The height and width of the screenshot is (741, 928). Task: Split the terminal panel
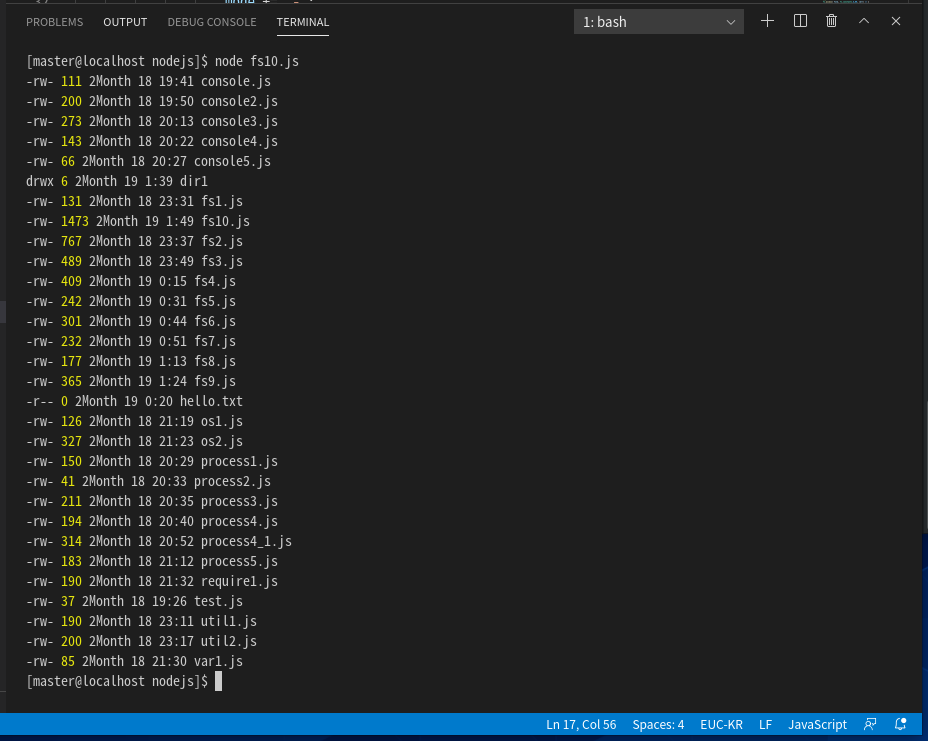tap(800, 21)
